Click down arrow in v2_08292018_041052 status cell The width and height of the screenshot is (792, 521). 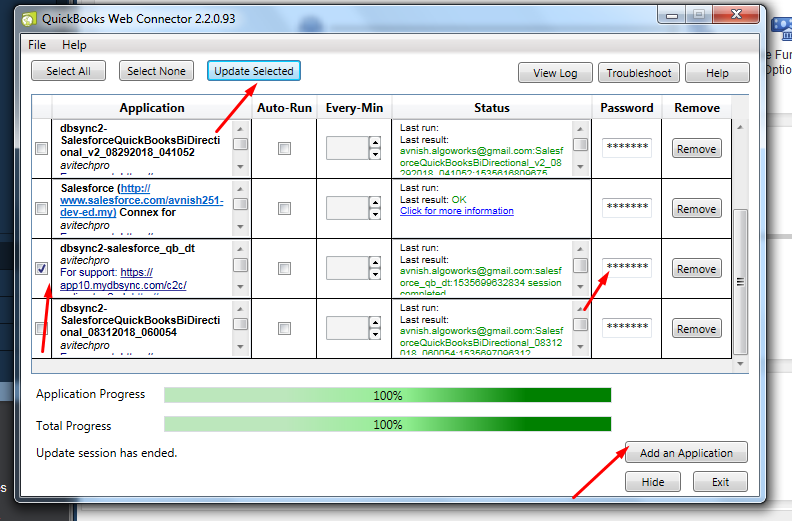pyautogui.click(x=580, y=167)
